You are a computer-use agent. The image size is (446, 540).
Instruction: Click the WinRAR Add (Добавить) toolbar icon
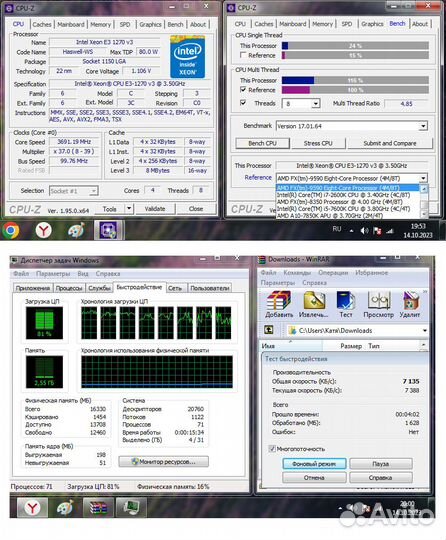[279, 301]
